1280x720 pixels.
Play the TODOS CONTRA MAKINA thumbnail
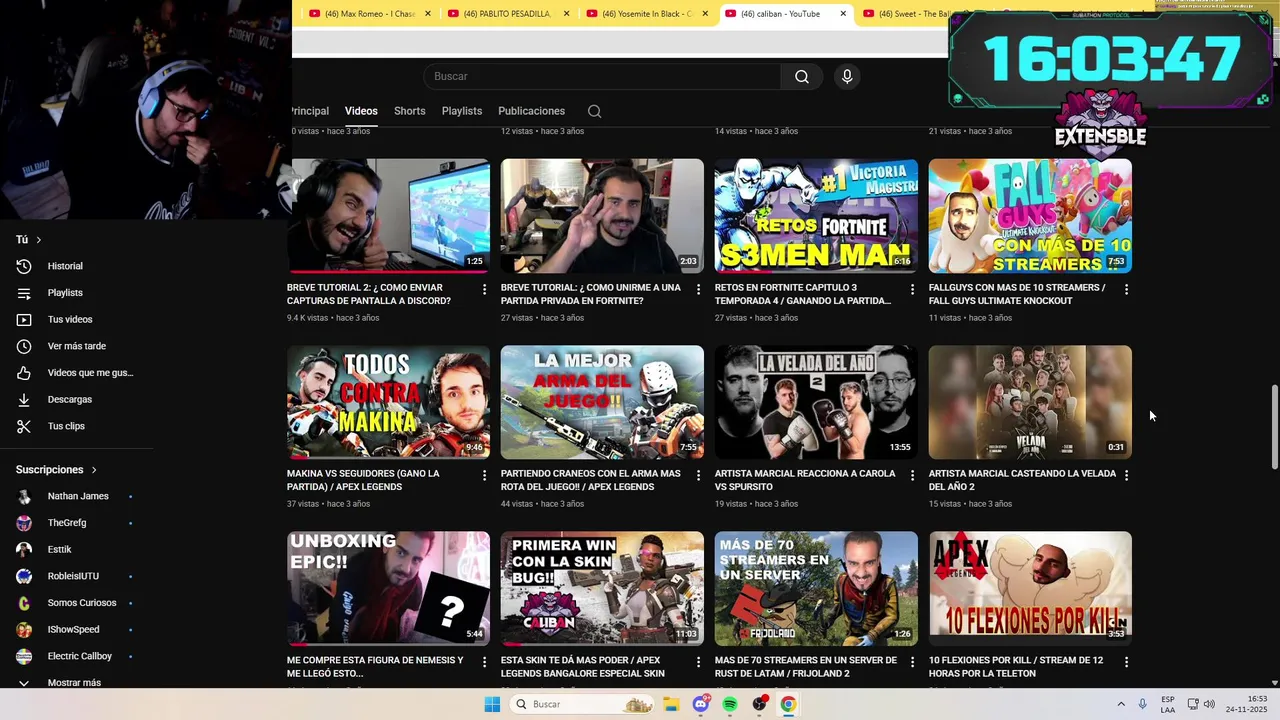click(x=389, y=402)
